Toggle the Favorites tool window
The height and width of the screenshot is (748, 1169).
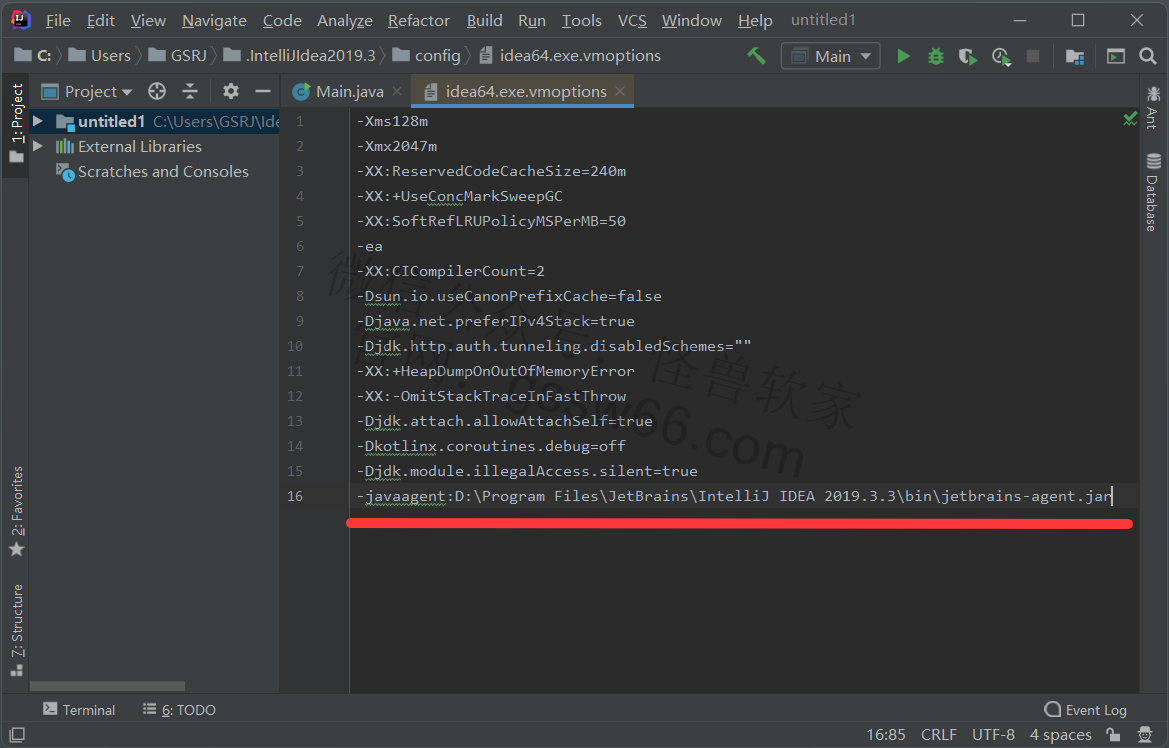(x=16, y=512)
